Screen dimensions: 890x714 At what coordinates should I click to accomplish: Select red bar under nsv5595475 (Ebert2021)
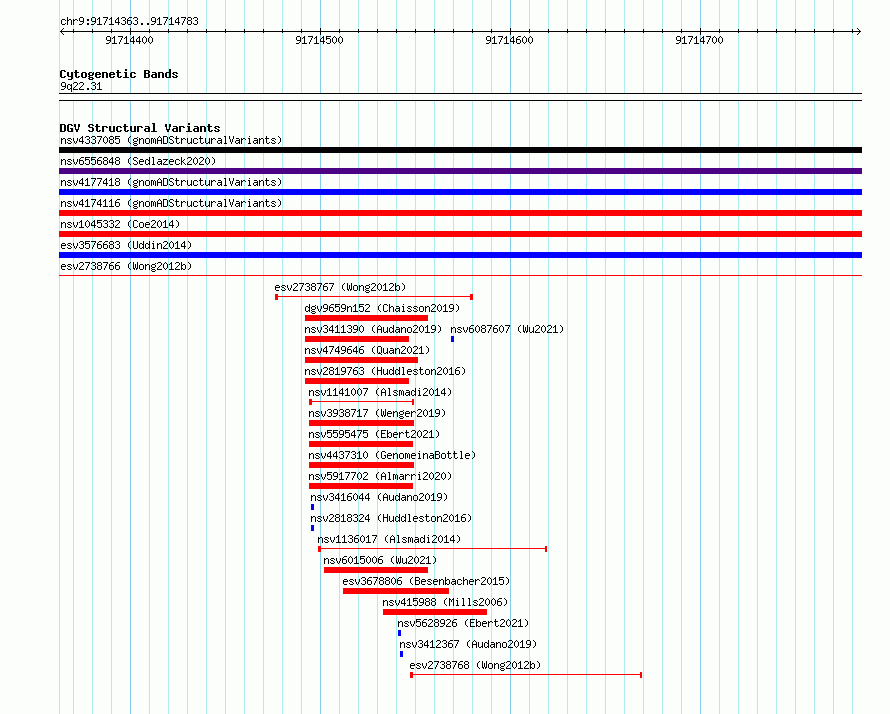pyautogui.click(x=361, y=444)
